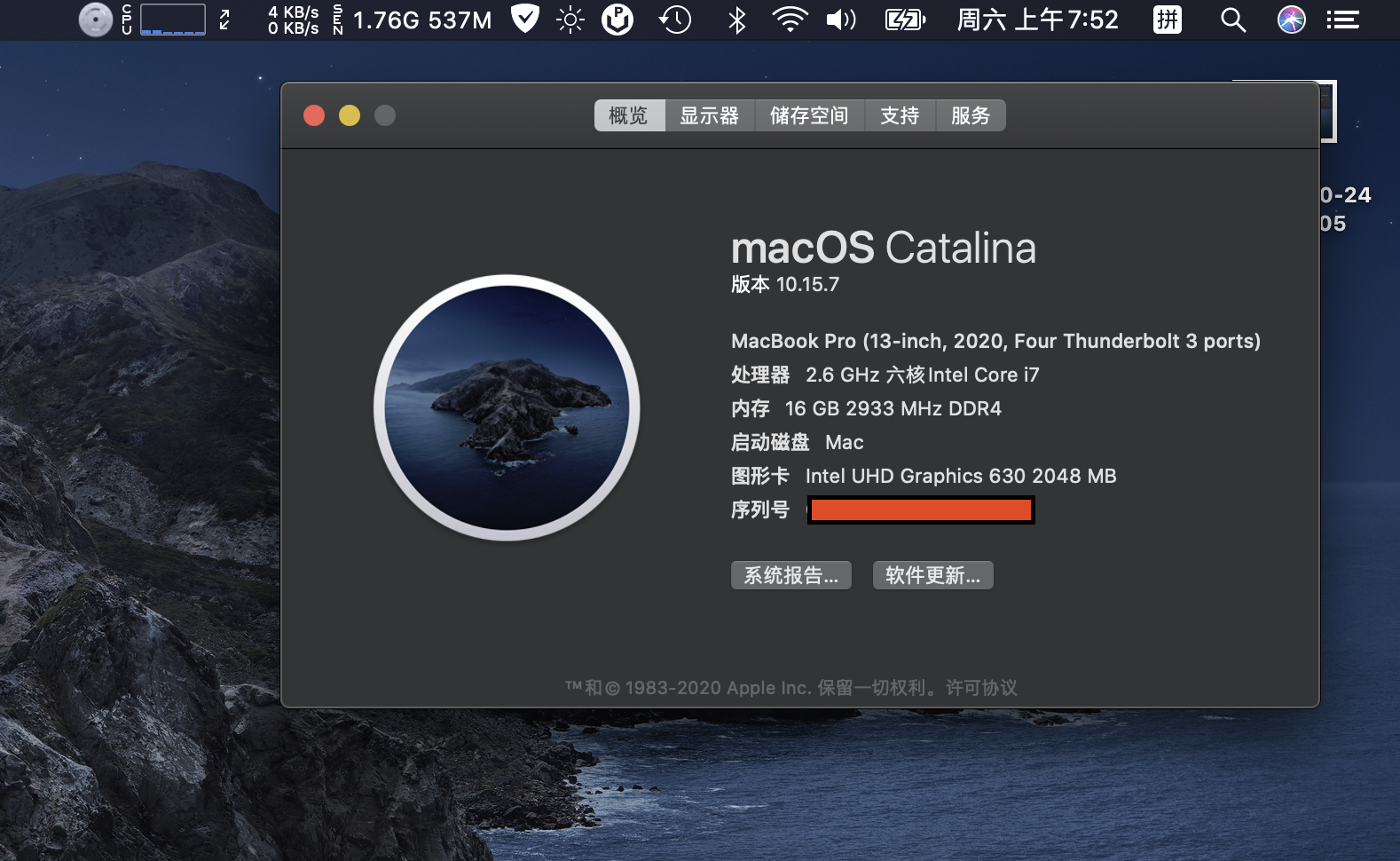
Task: Open the sun brightness menu bar icon
Action: point(570,20)
